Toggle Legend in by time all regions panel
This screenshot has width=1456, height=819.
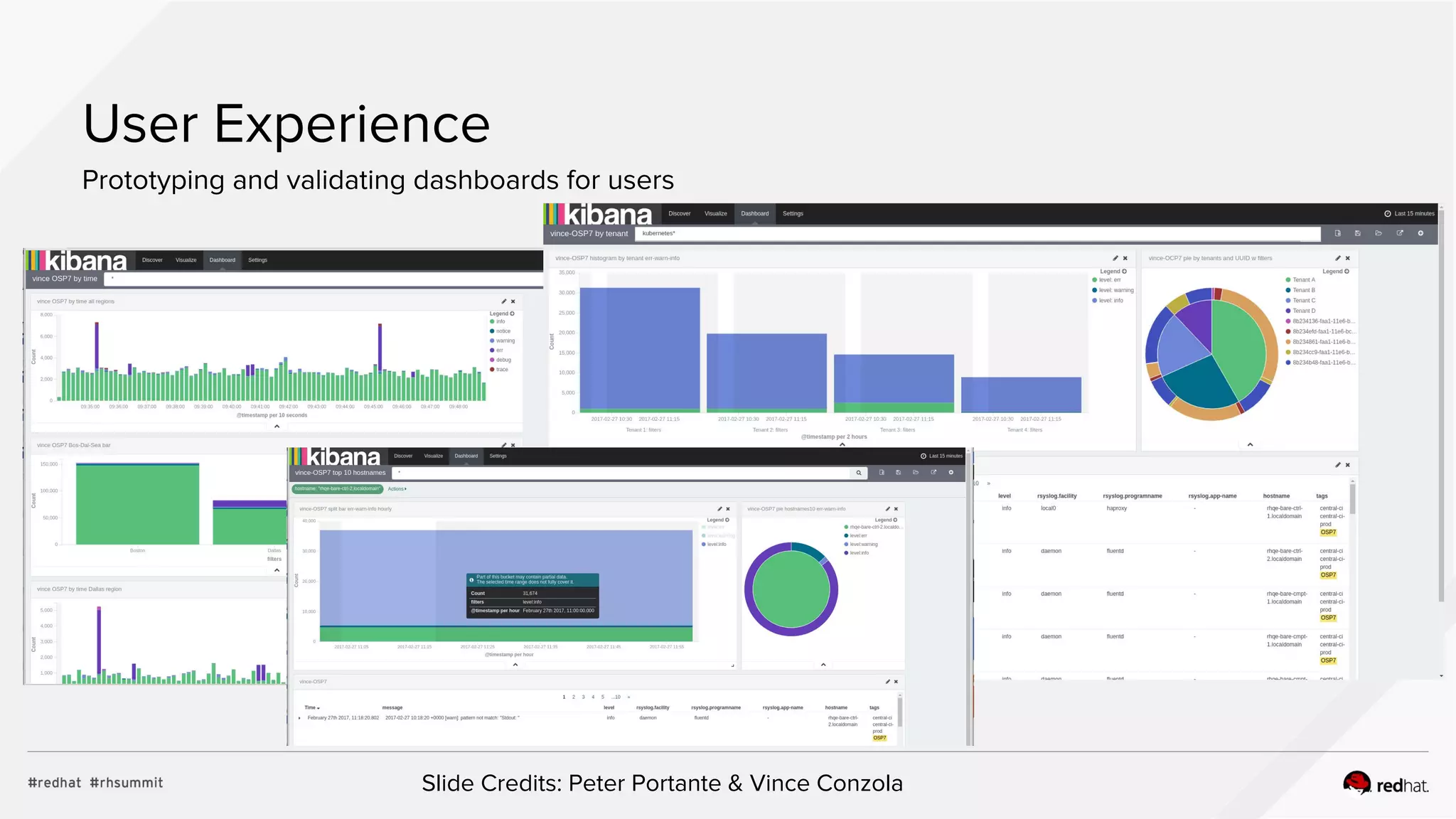coord(502,314)
